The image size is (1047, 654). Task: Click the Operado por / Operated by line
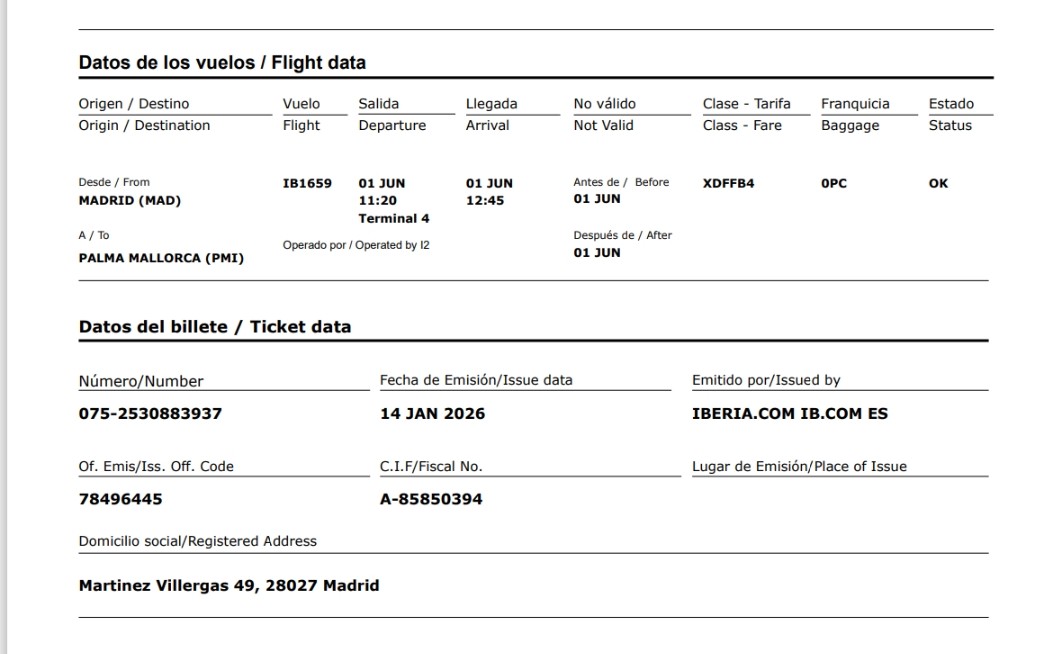[356, 244]
